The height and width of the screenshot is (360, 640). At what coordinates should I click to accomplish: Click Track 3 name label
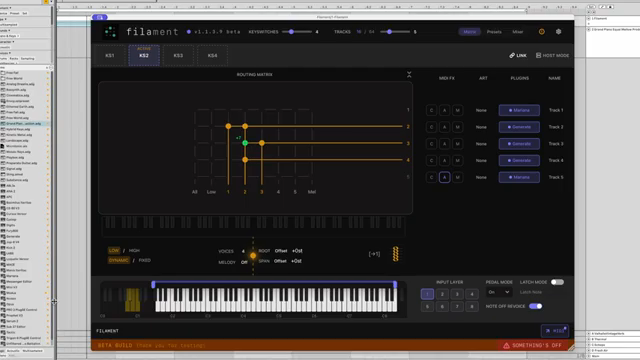tap(556, 144)
